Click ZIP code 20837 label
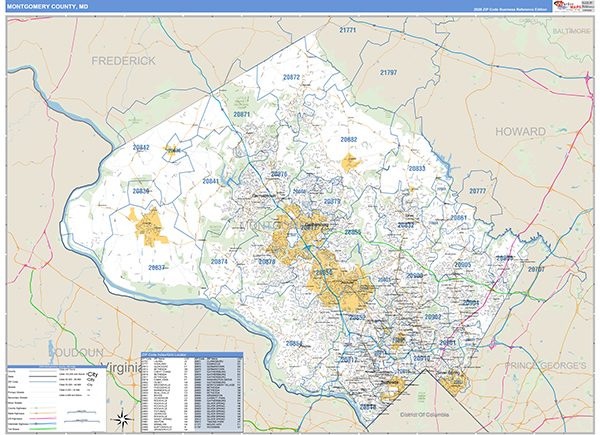The height and width of the screenshot is (435, 600). pyautogui.click(x=157, y=267)
